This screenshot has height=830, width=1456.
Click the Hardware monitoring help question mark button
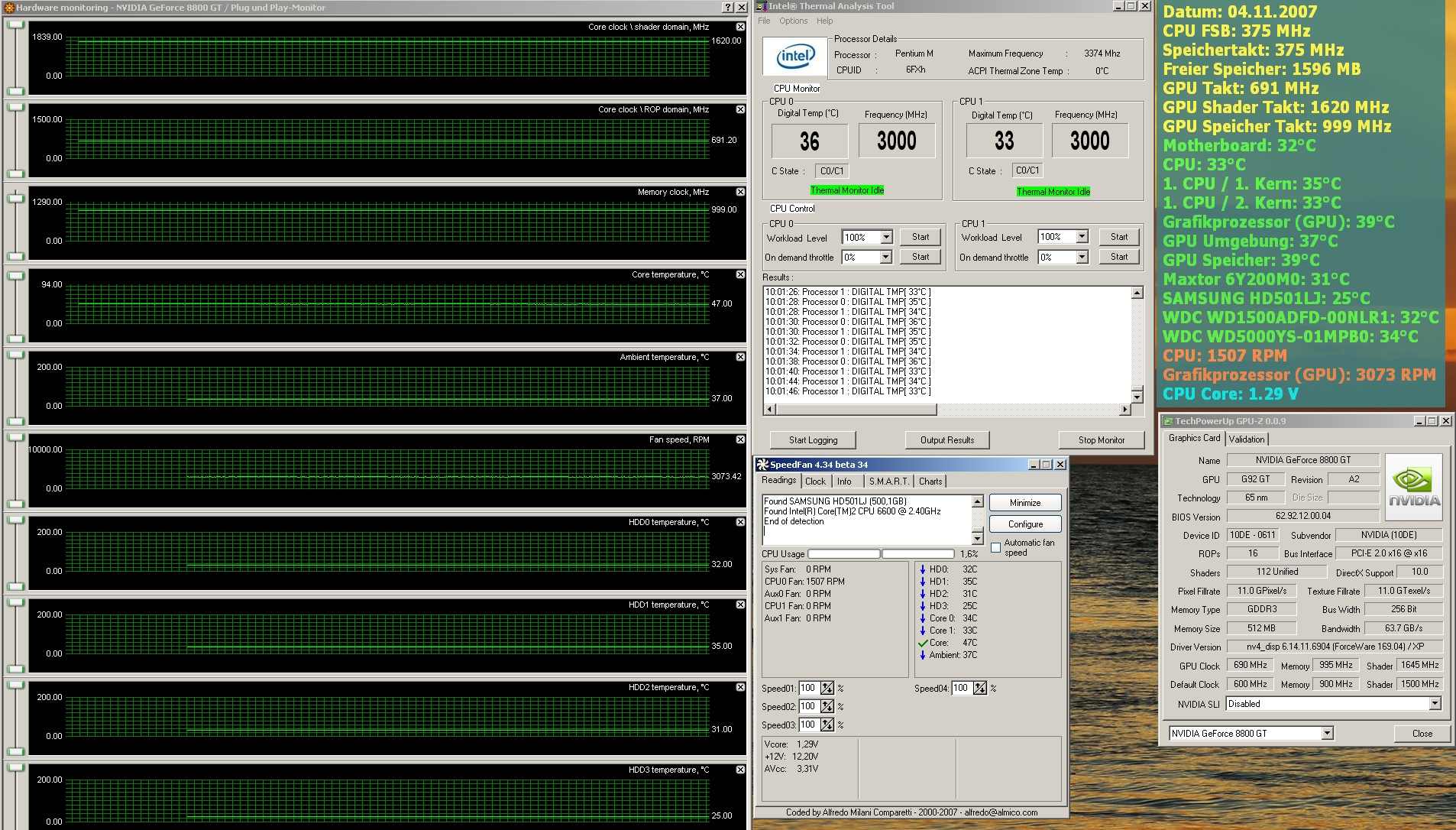727,8
